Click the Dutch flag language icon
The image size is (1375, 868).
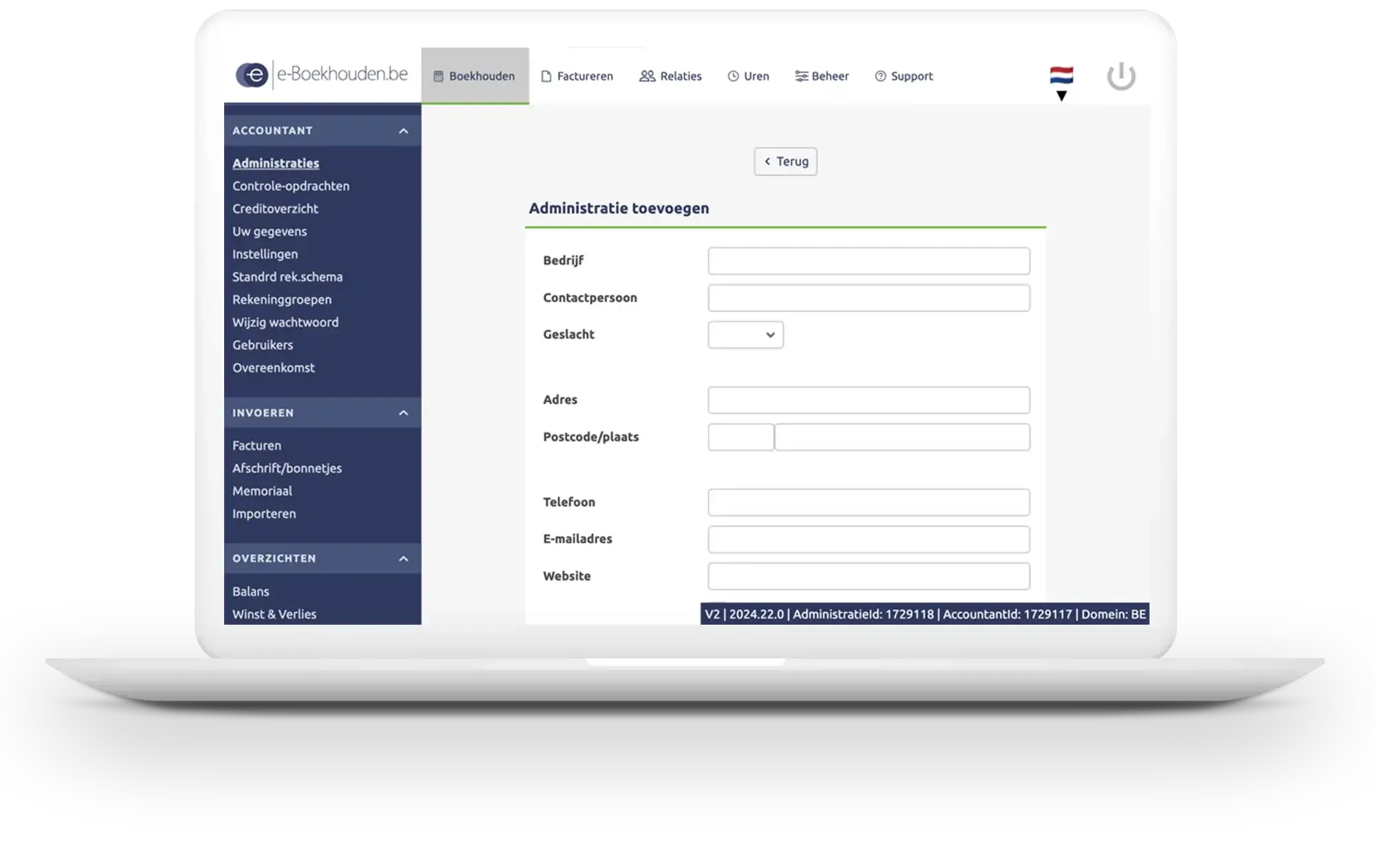1061,75
